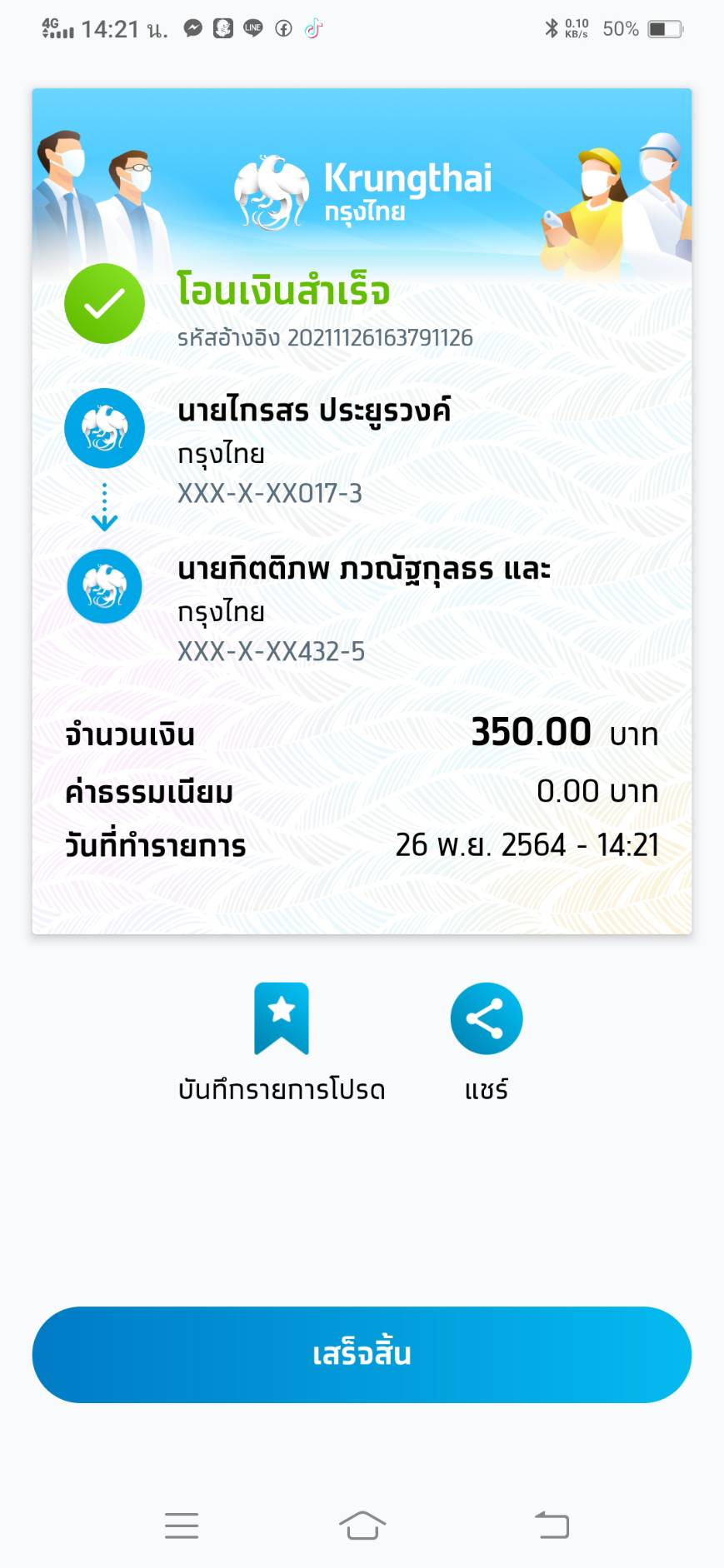Tap the 350.00 transfer amount
Image resolution: width=724 pixels, height=1568 pixels.
tap(531, 732)
